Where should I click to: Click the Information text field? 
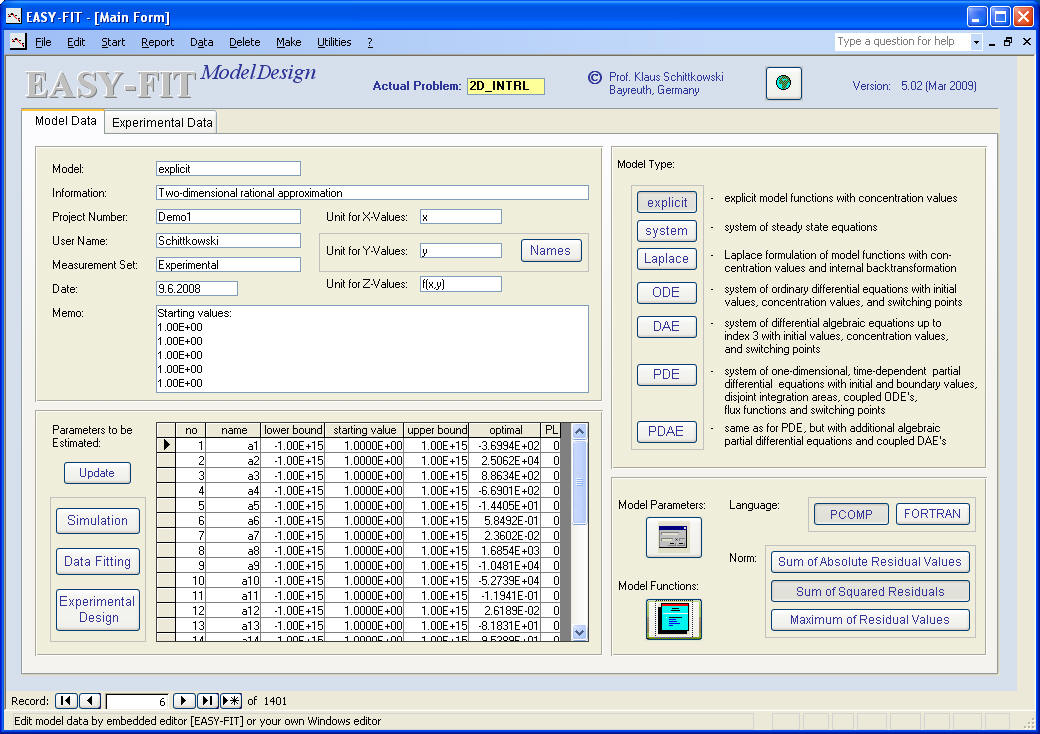coord(372,193)
